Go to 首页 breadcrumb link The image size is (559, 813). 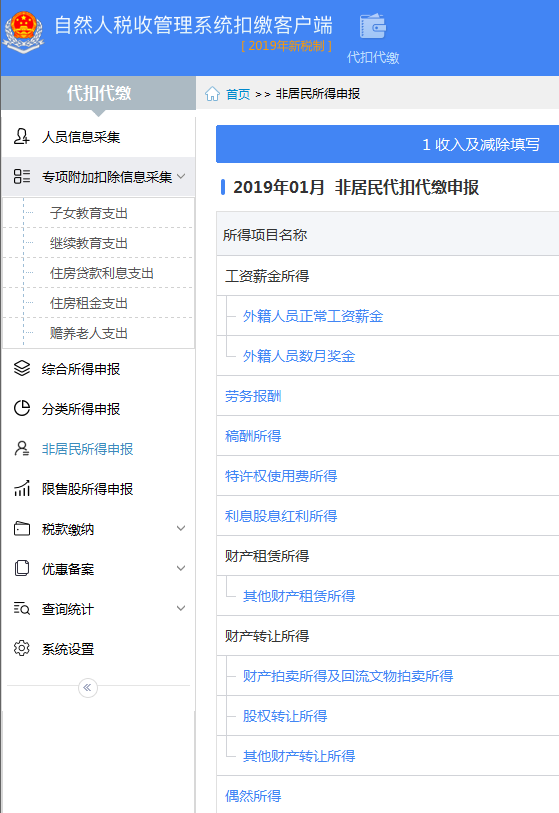pyautogui.click(x=238, y=94)
